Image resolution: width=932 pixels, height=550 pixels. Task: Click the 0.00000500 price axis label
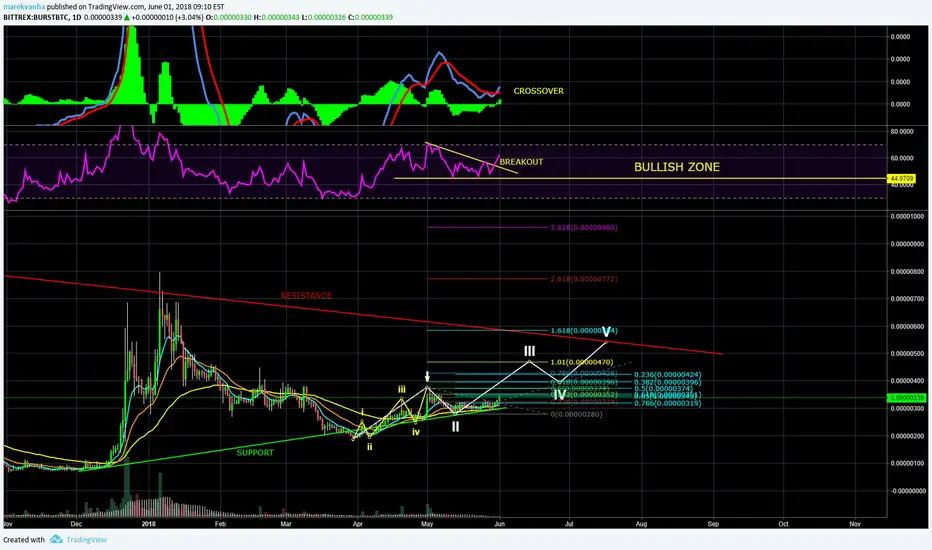pos(907,354)
